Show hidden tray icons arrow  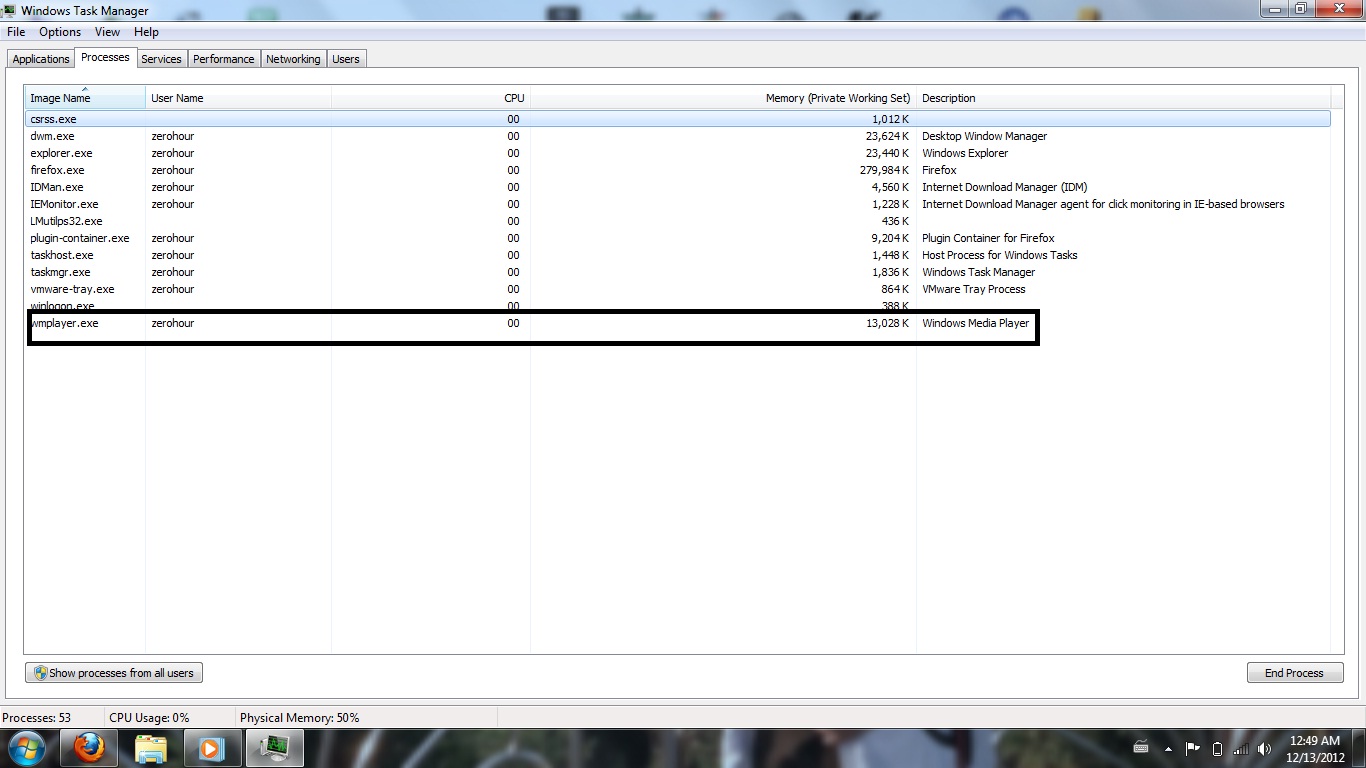(1168, 748)
